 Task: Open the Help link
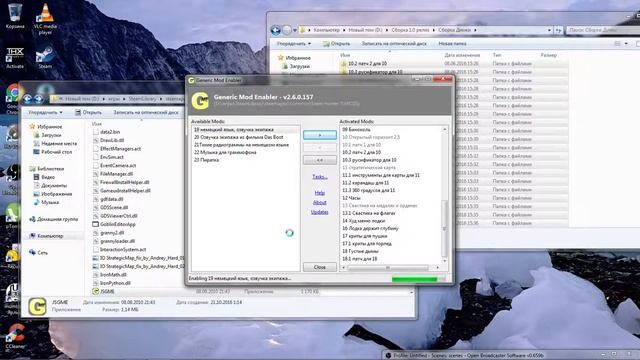(x=320, y=193)
